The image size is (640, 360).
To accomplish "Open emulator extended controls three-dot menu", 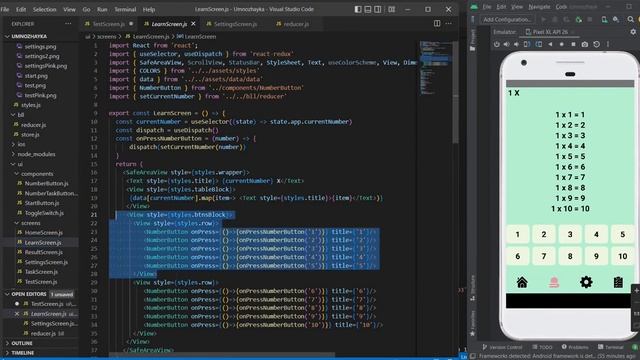I will point(607,44).
